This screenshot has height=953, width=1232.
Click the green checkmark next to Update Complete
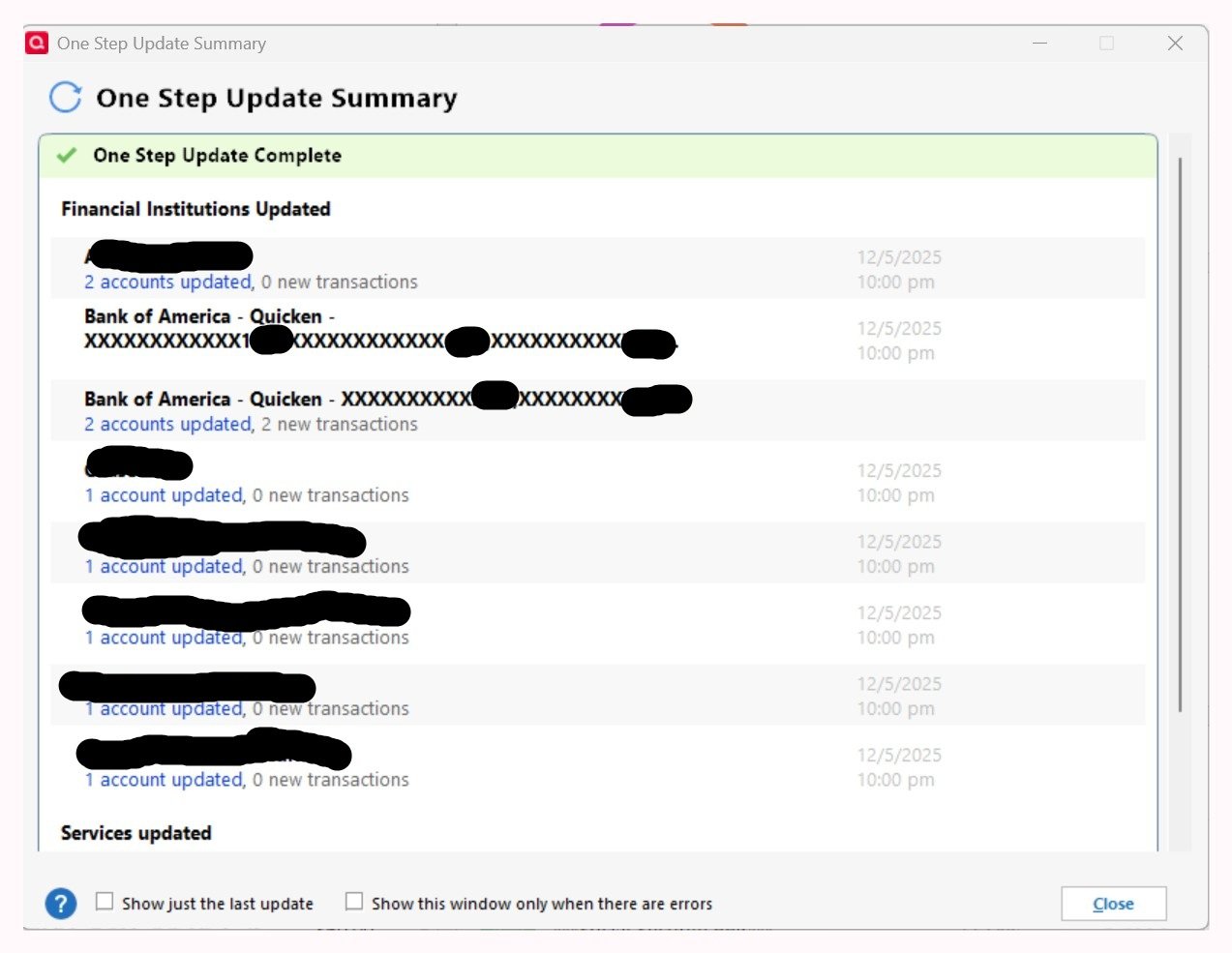pos(67,155)
